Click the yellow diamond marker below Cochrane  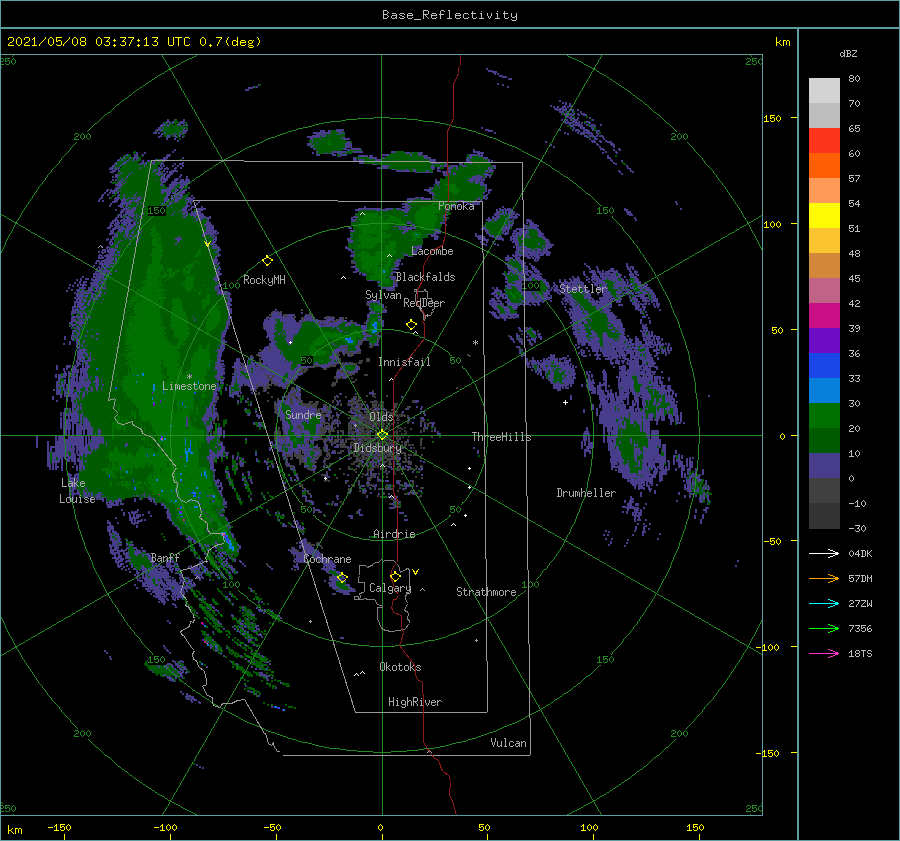(x=342, y=577)
